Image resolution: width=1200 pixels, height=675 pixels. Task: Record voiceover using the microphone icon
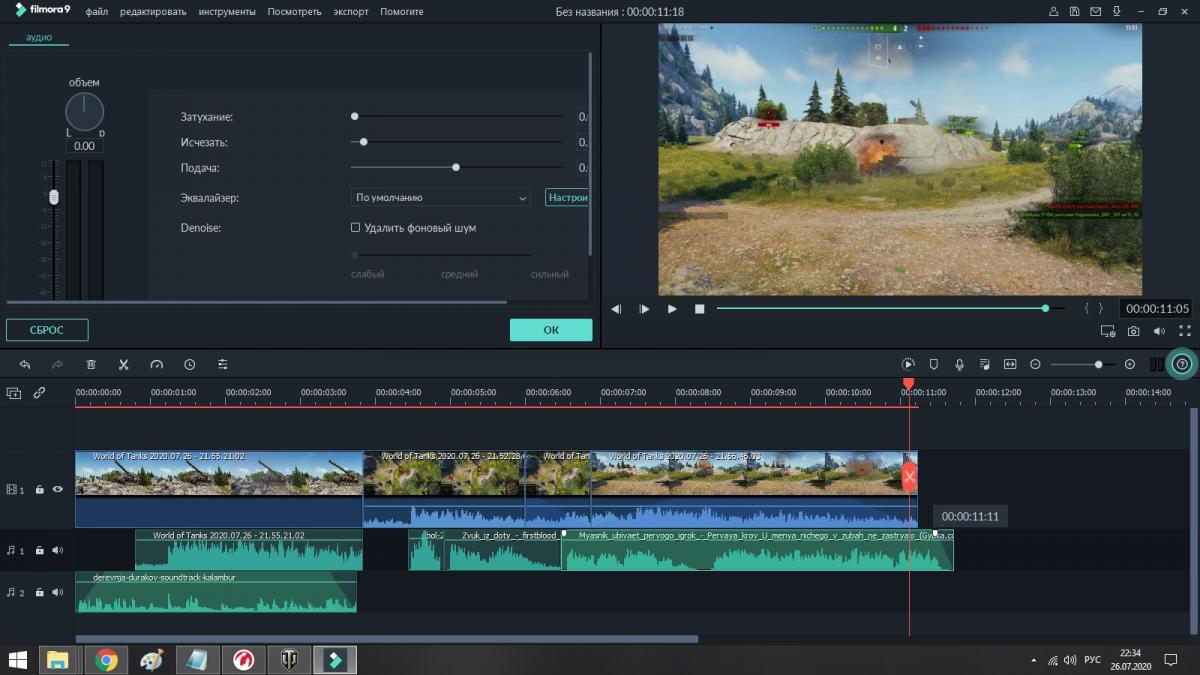pyautogui.click(x=959, y=365)
